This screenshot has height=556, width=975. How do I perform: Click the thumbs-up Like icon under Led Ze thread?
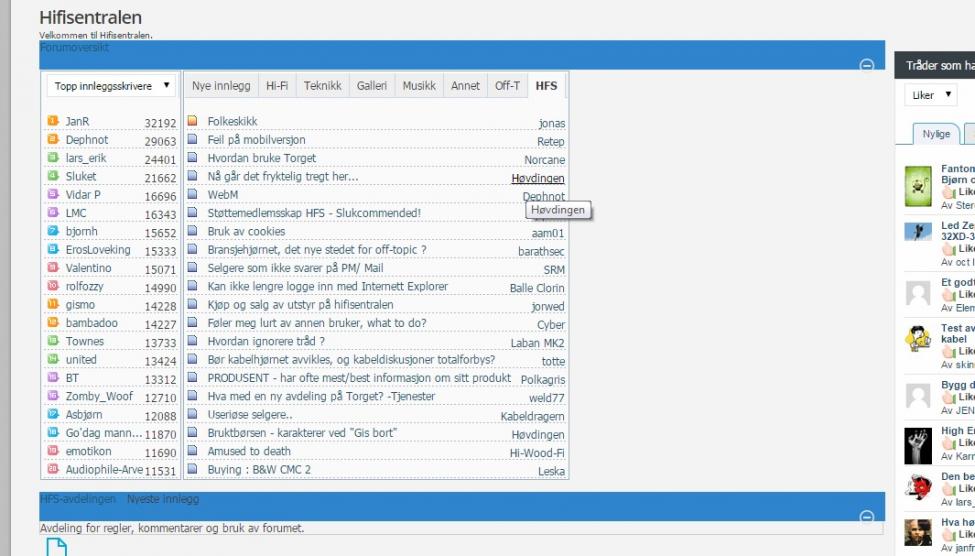948,249
